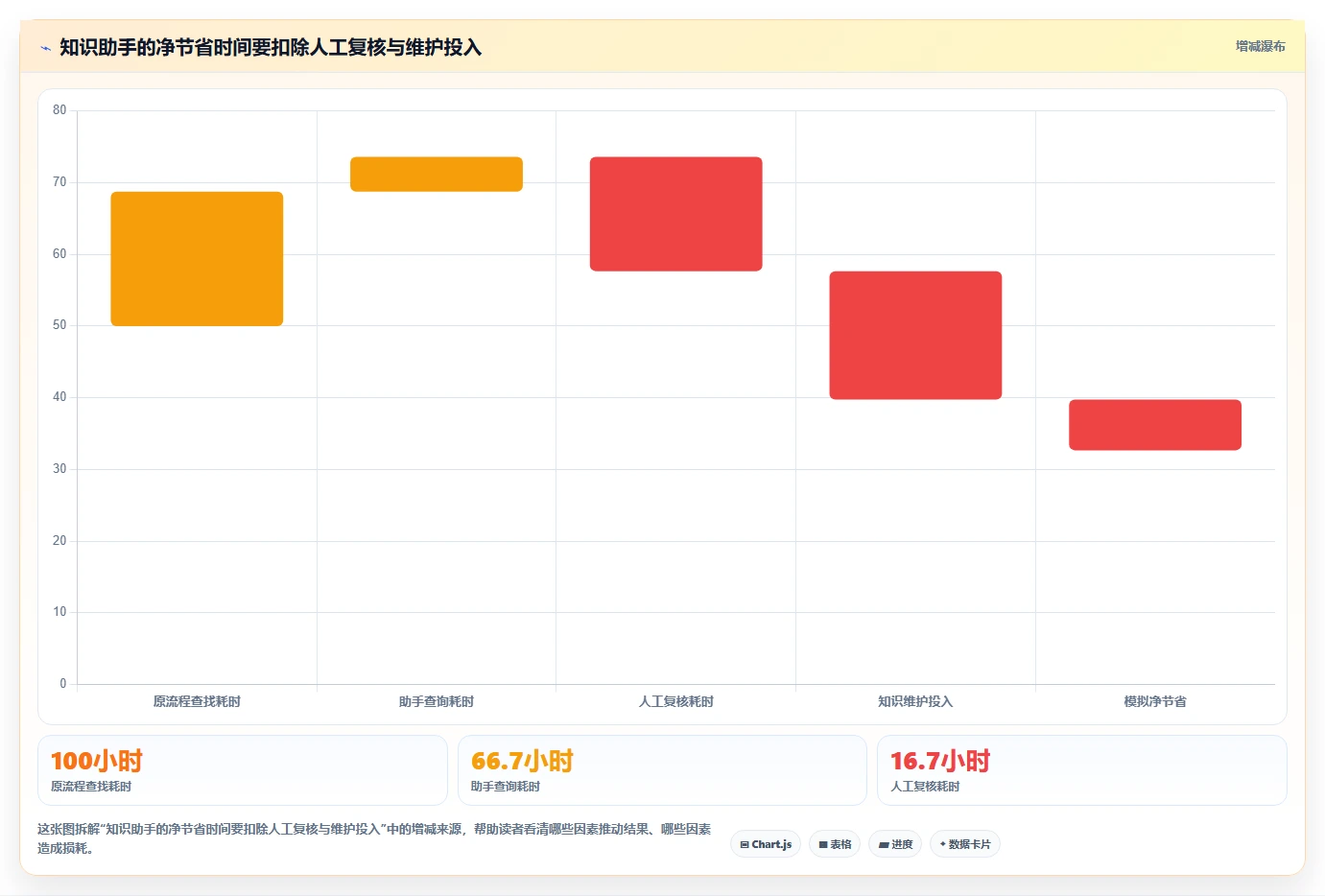The width and height of the screenshot is (1325, 896).
Task: Click the small orange 助手查询耗时 bar
Action: click(437, 175)
